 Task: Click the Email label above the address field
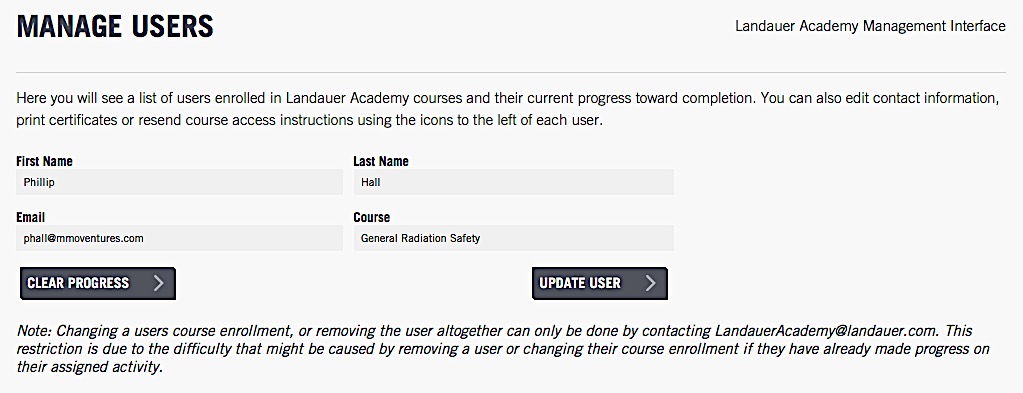coord(31,217)
